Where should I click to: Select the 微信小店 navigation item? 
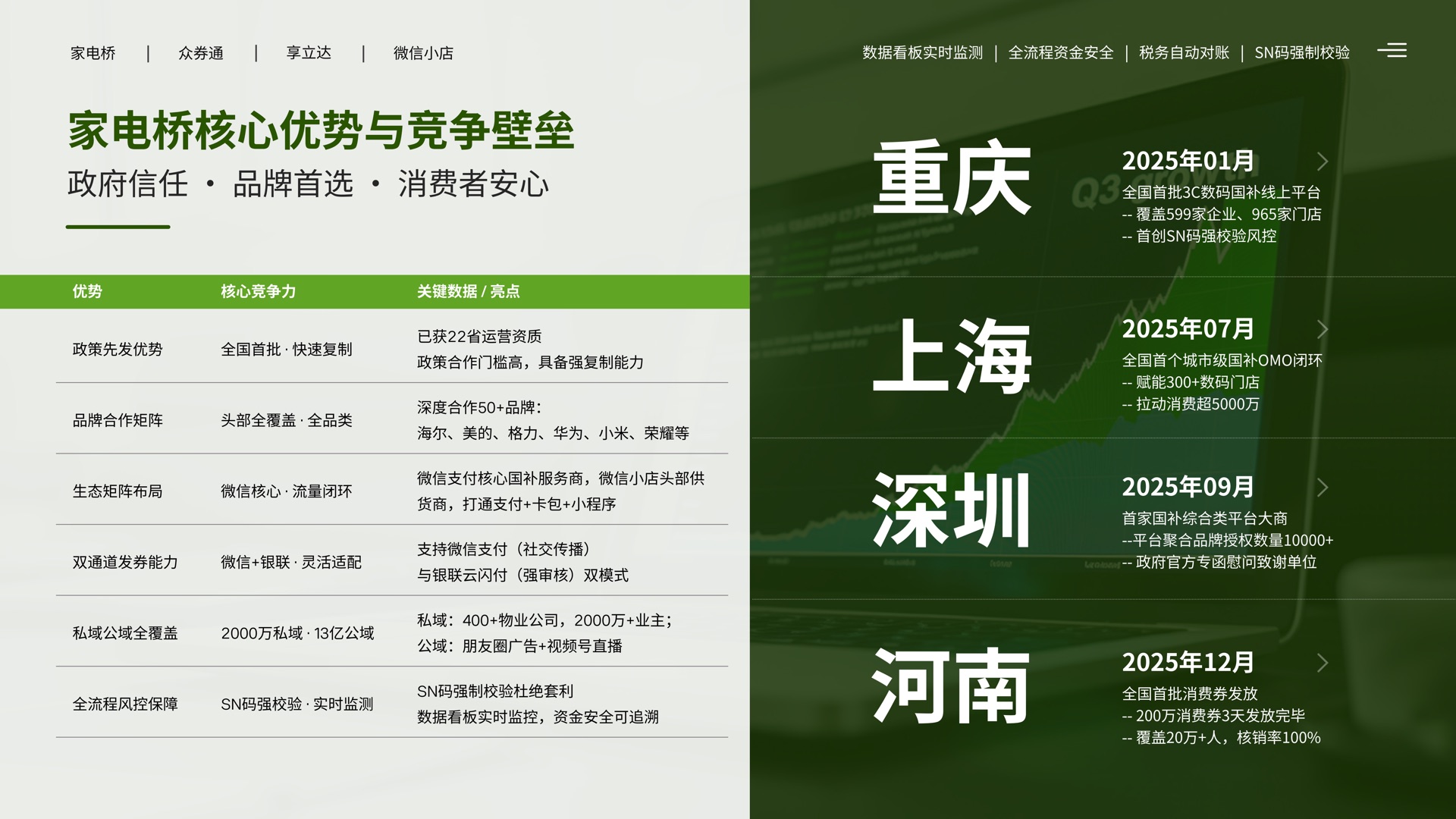click(x=423, y=53)
